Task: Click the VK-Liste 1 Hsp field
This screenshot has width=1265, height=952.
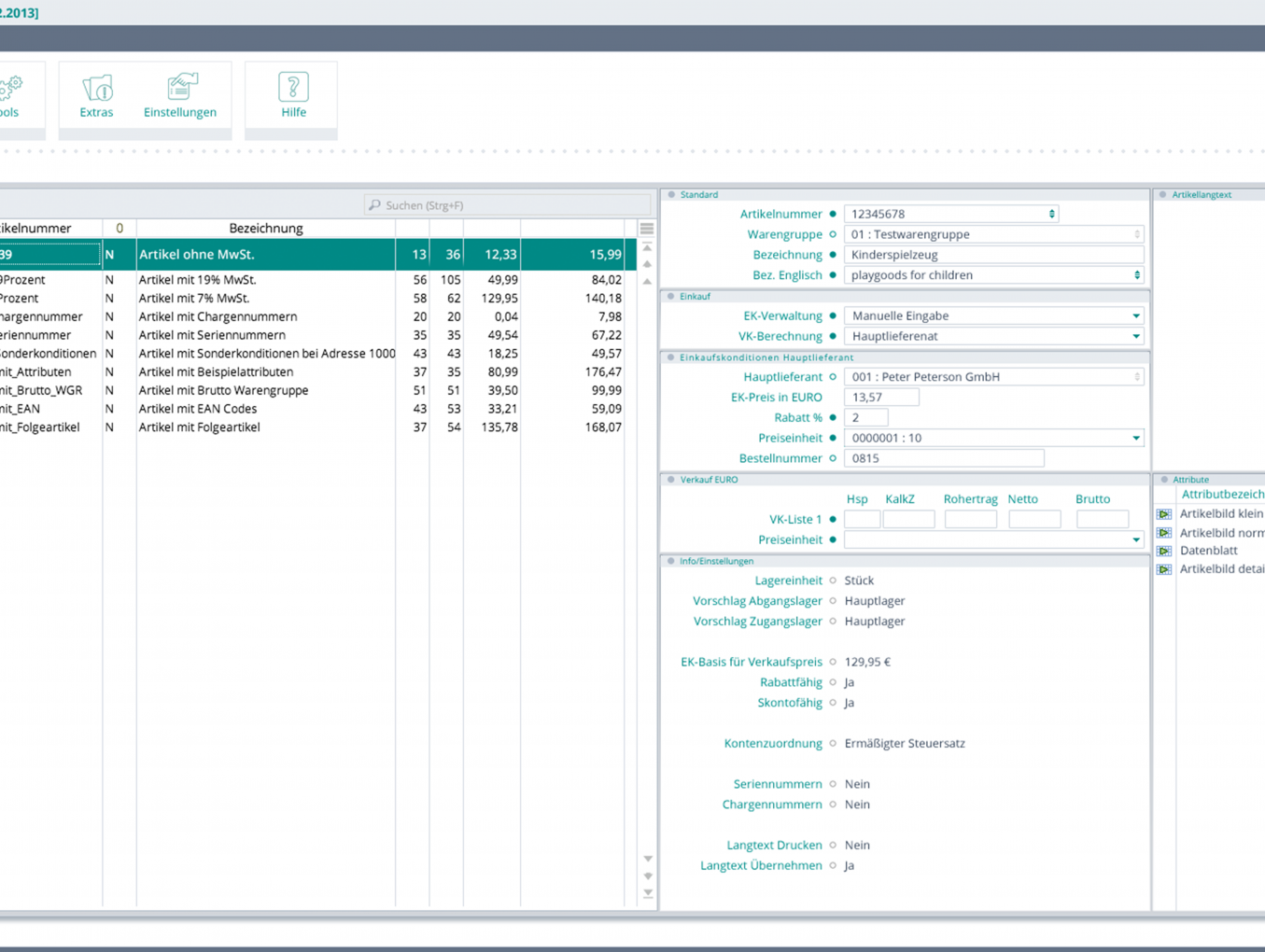Action: [862, 519]
